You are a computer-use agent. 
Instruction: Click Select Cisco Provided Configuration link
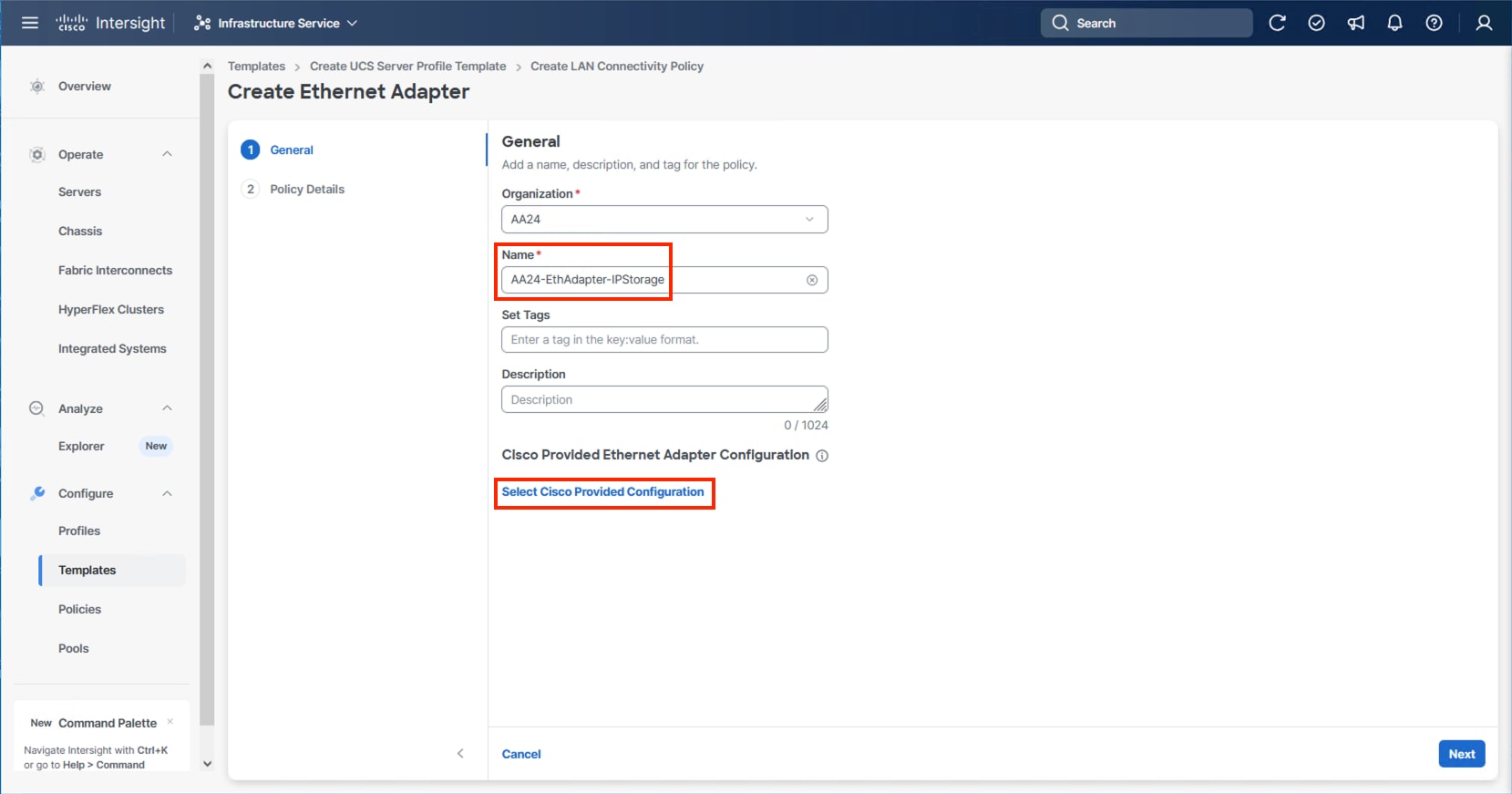pos(602,491)
